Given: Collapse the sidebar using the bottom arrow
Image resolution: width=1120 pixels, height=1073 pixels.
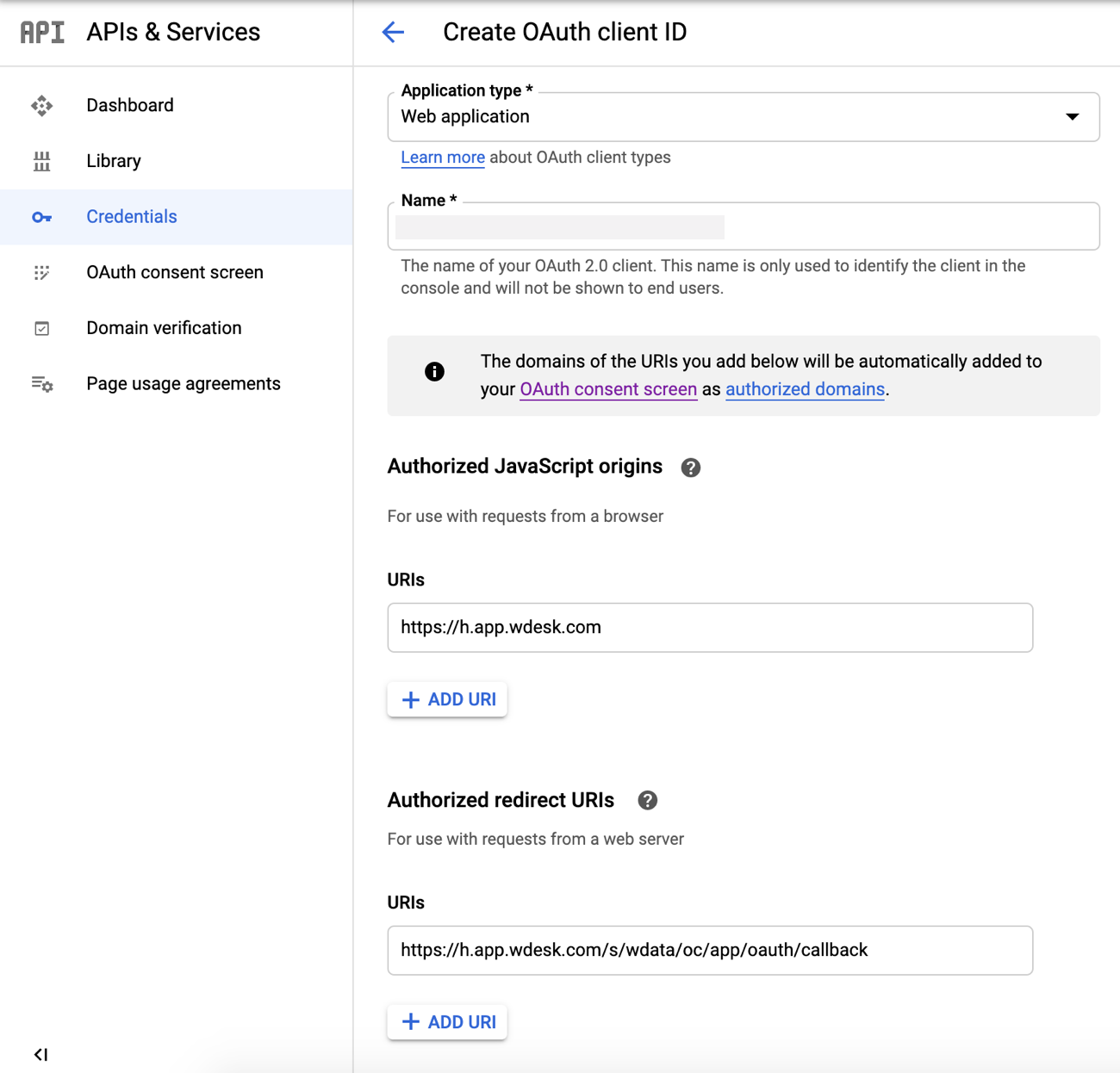Looking at the screenshot, I should [x=40, y=1053].
